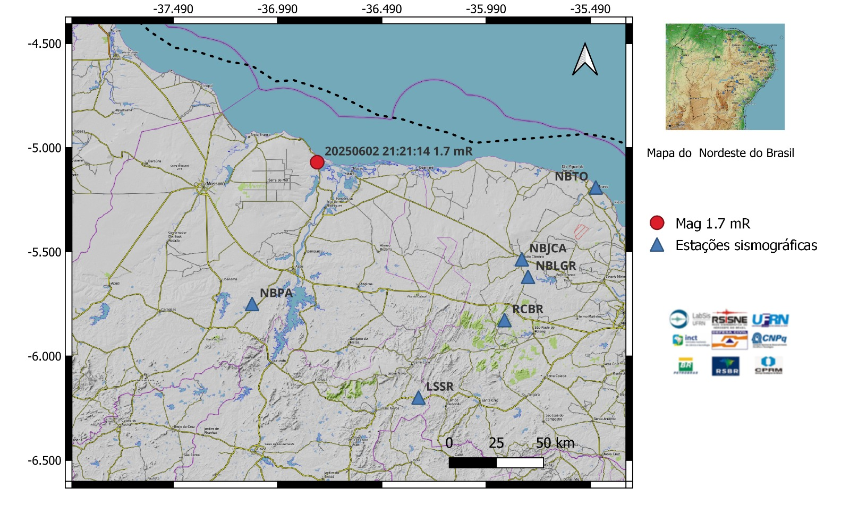Click the RCBR seismic station triangle

tap(505, 320)
